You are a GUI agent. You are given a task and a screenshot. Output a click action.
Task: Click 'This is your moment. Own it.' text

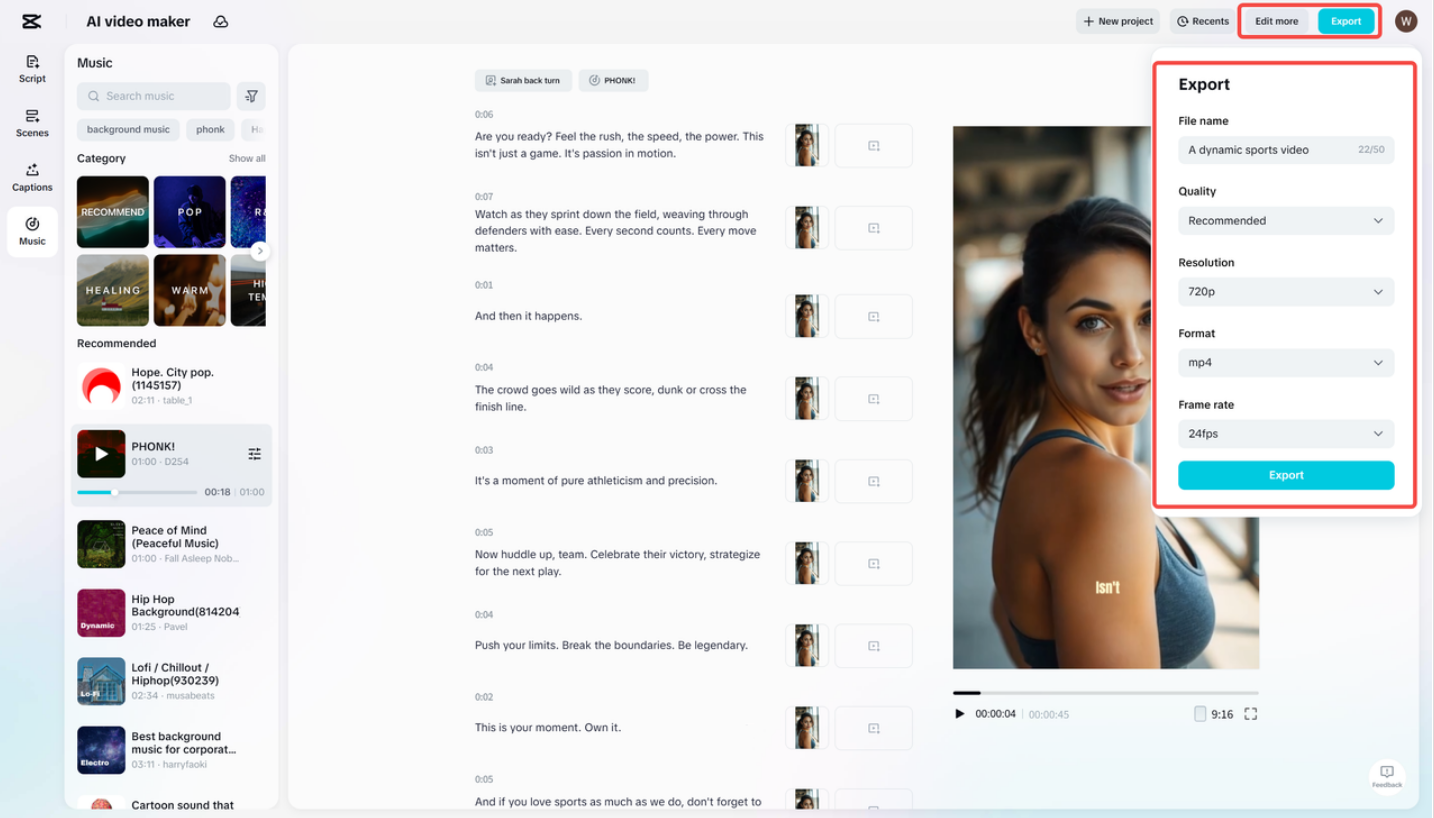pos(548,728)
